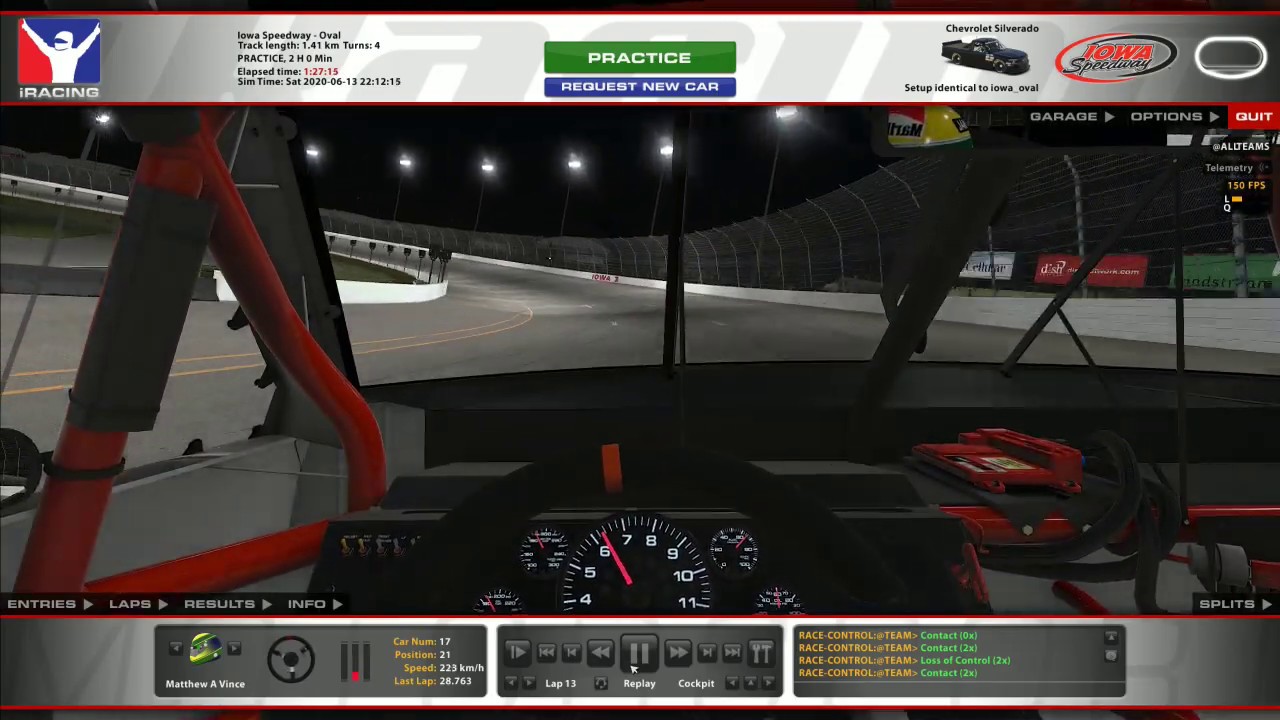Screen dimensions: 1280x720
Task: Click the Elapsed time 1:27:15 value
Action: click(x=321, y=72)
